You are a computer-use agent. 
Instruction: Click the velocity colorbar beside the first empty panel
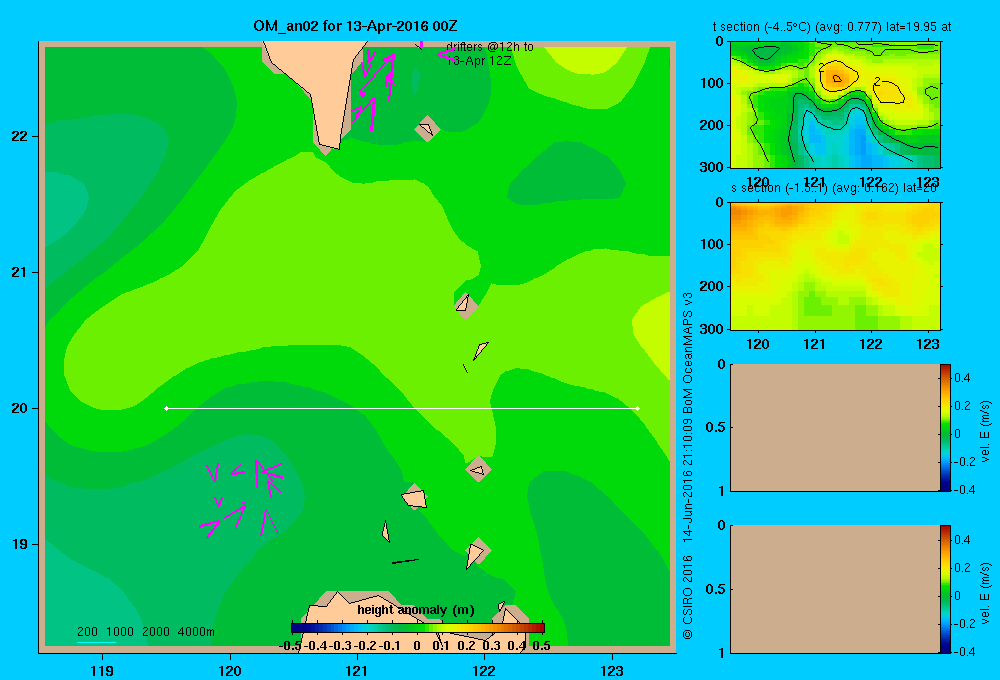point(945,427)
